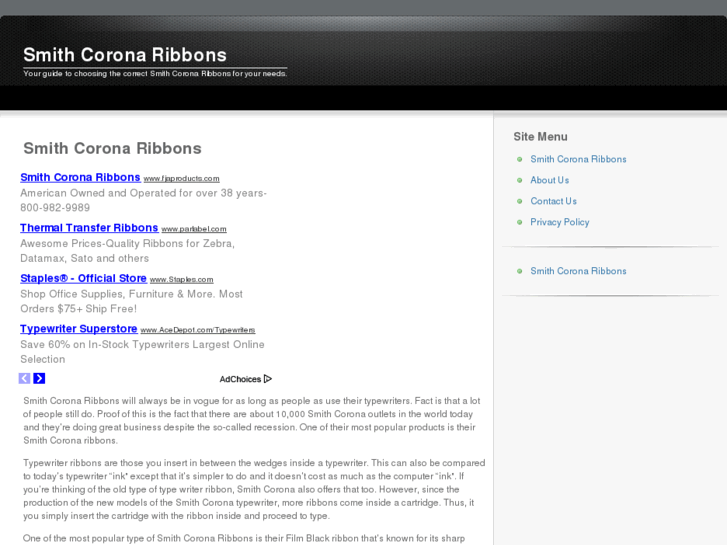Click the next ads arrow icon
727x545 pixels.
[x=39, y=378]
